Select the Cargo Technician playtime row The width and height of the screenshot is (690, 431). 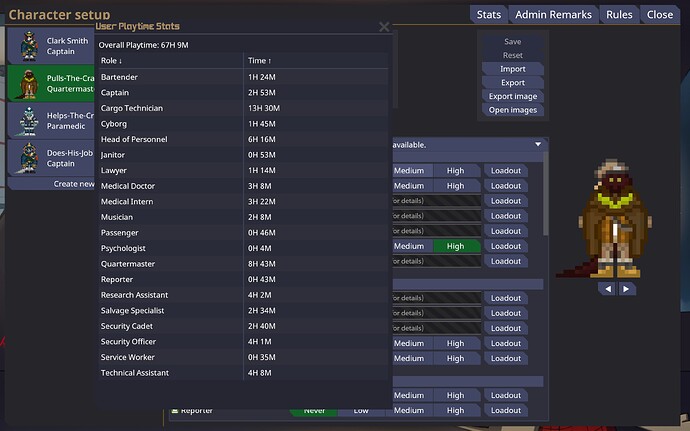point(240,108)
